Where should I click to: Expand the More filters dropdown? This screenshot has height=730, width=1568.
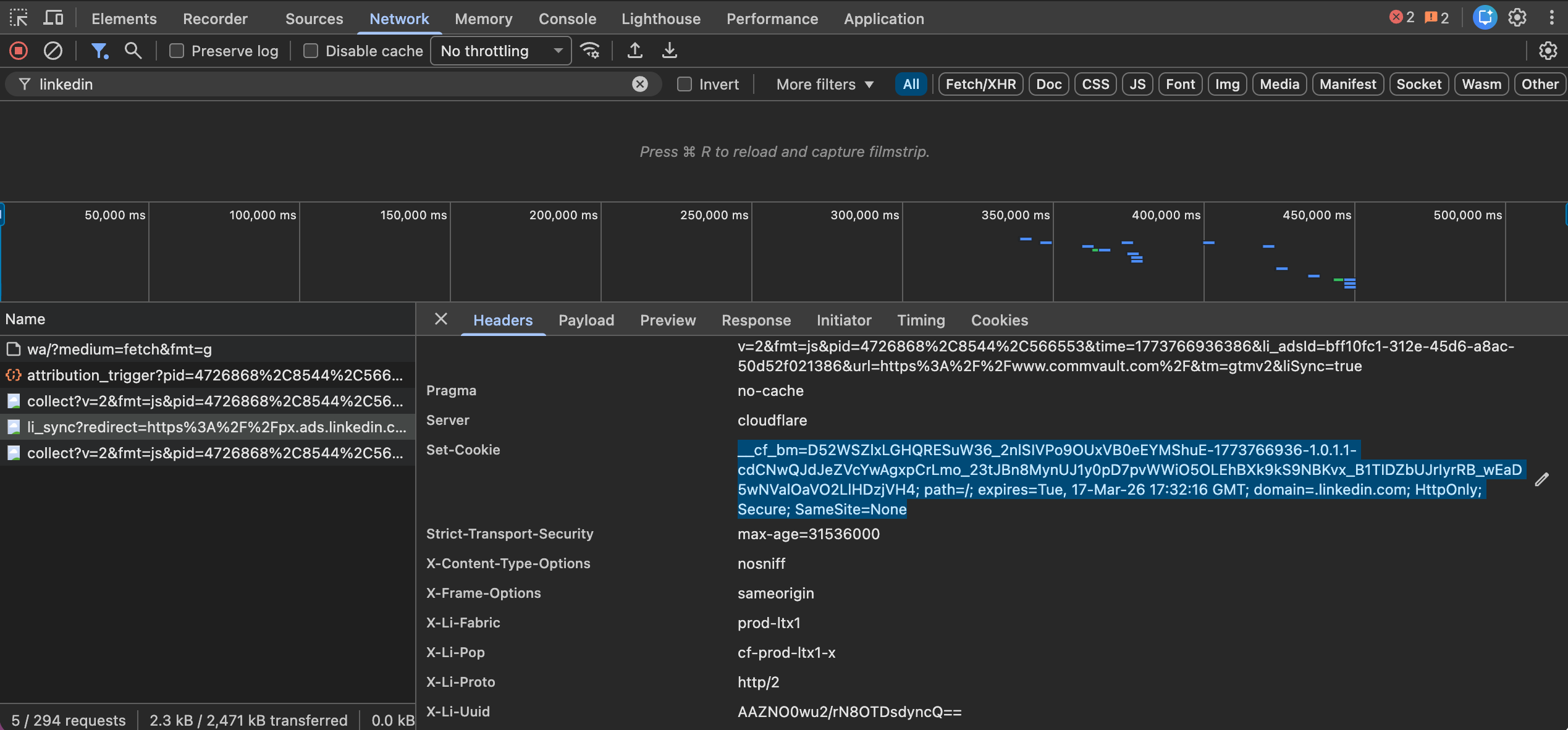click(824, 84)
